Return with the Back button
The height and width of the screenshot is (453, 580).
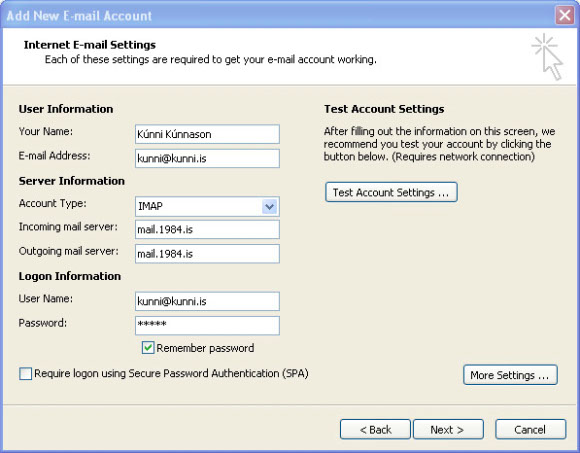pos(375,429)
